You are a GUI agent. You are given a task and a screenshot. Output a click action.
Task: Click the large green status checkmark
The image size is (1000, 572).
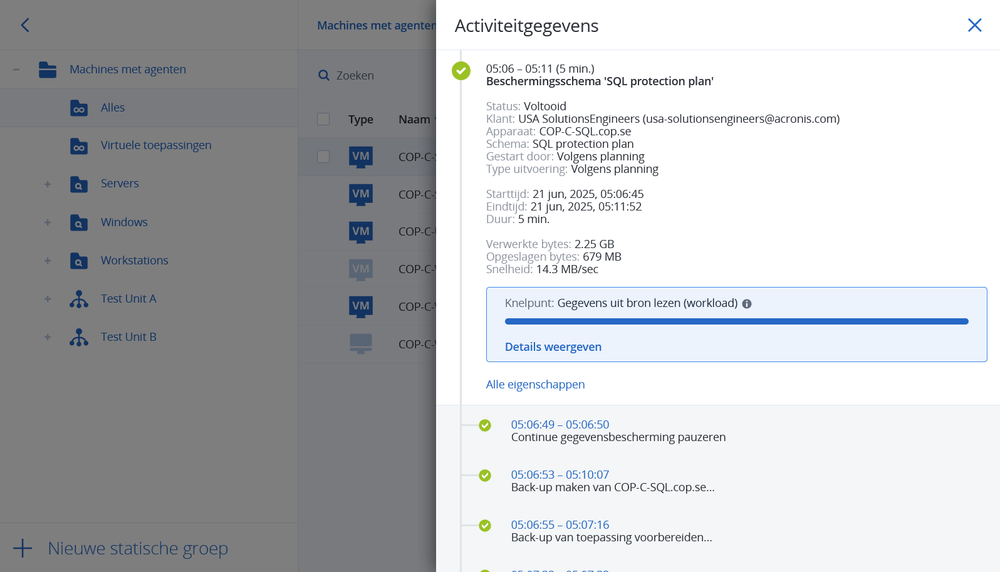coord(461,71)
